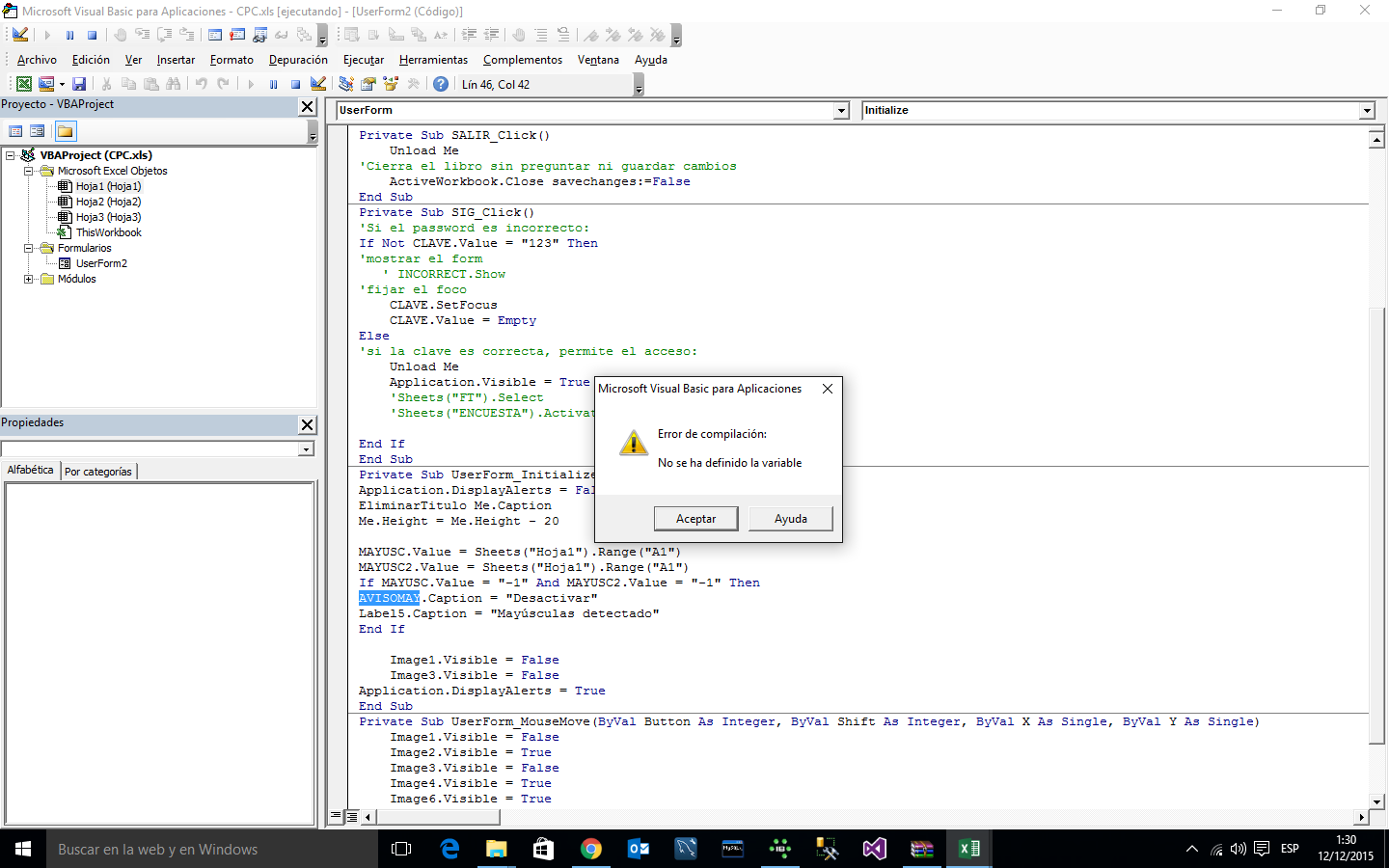
Task: Select Hoja2 (Hoja2) in project tree
Action: [108, 202]
